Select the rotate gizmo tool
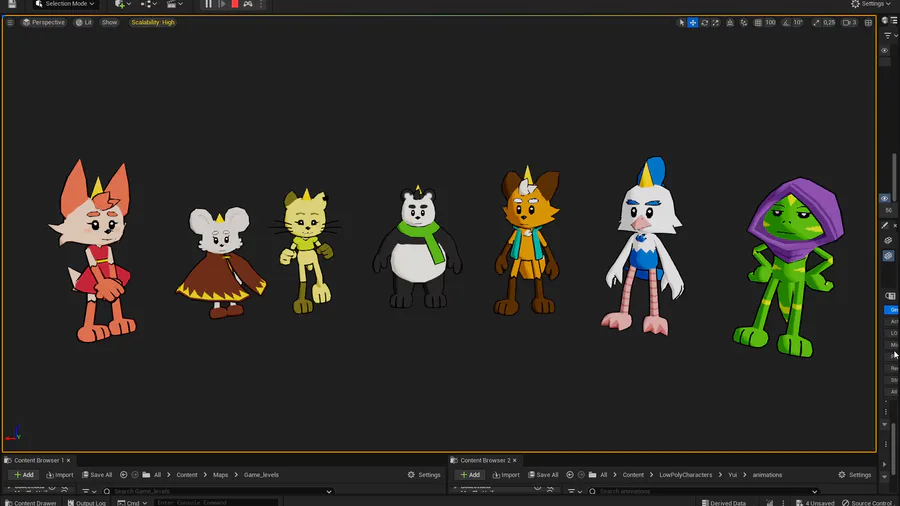Image resolution: width=900 pixels, height=506 pixels. click(x=704, y=22)
